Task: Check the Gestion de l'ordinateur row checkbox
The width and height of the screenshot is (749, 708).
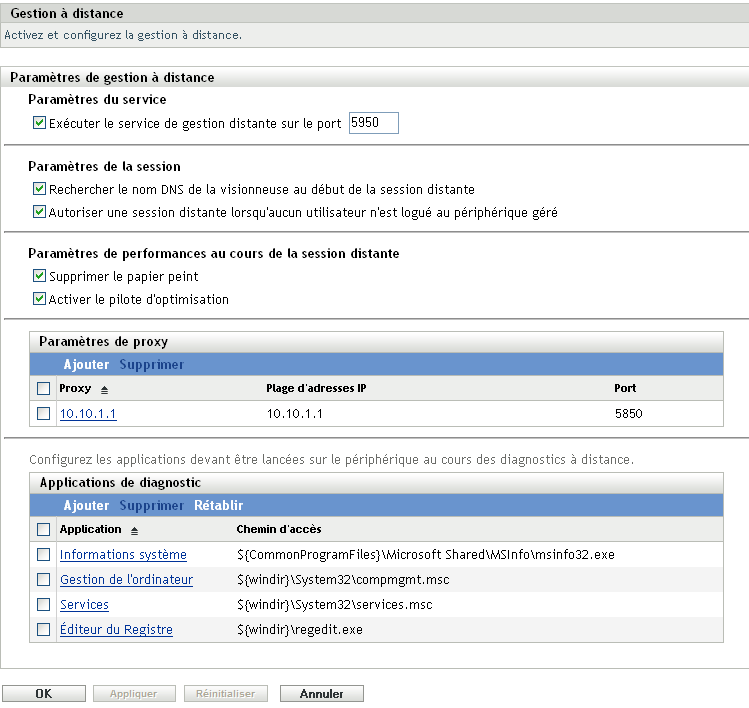Action: [x=43, y=579]
